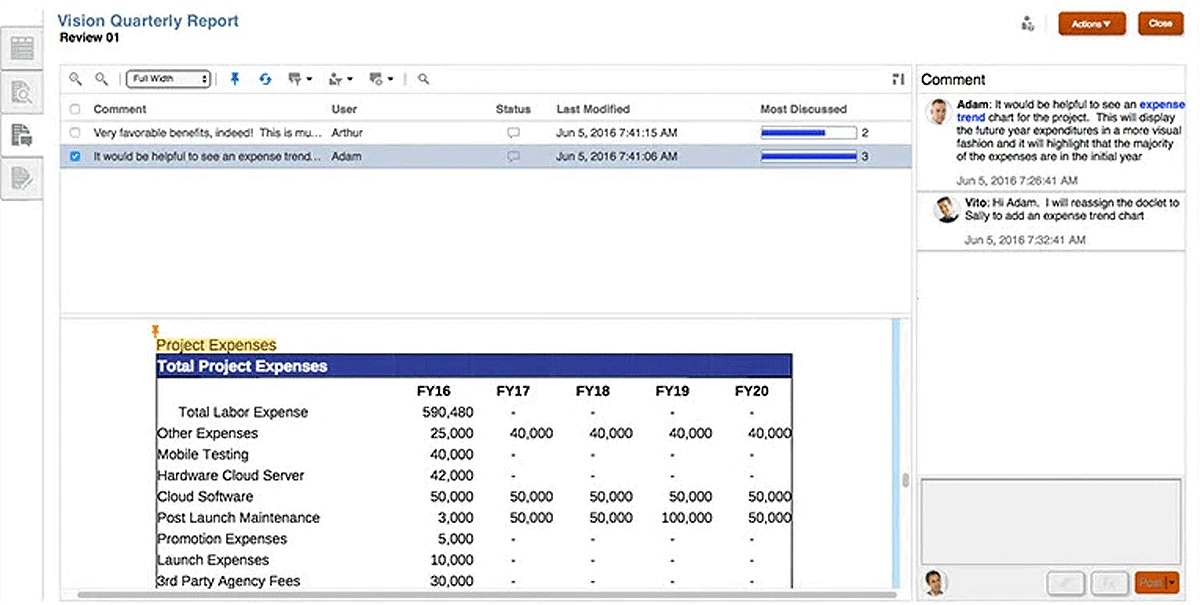Click the orange pin marker above Project Expenses
Image resolution: width=1200 pixels, height=605 pixels.
click(155, 329)
